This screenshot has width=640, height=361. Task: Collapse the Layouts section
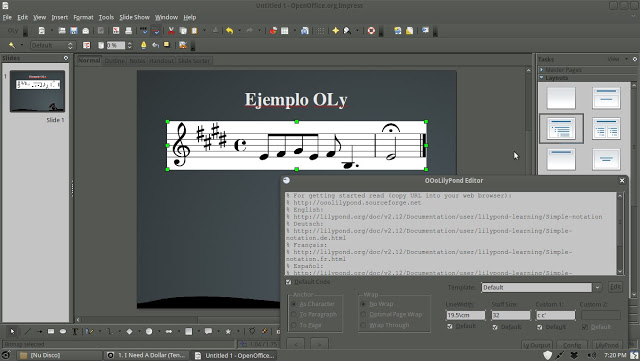(x=542, y=77)
